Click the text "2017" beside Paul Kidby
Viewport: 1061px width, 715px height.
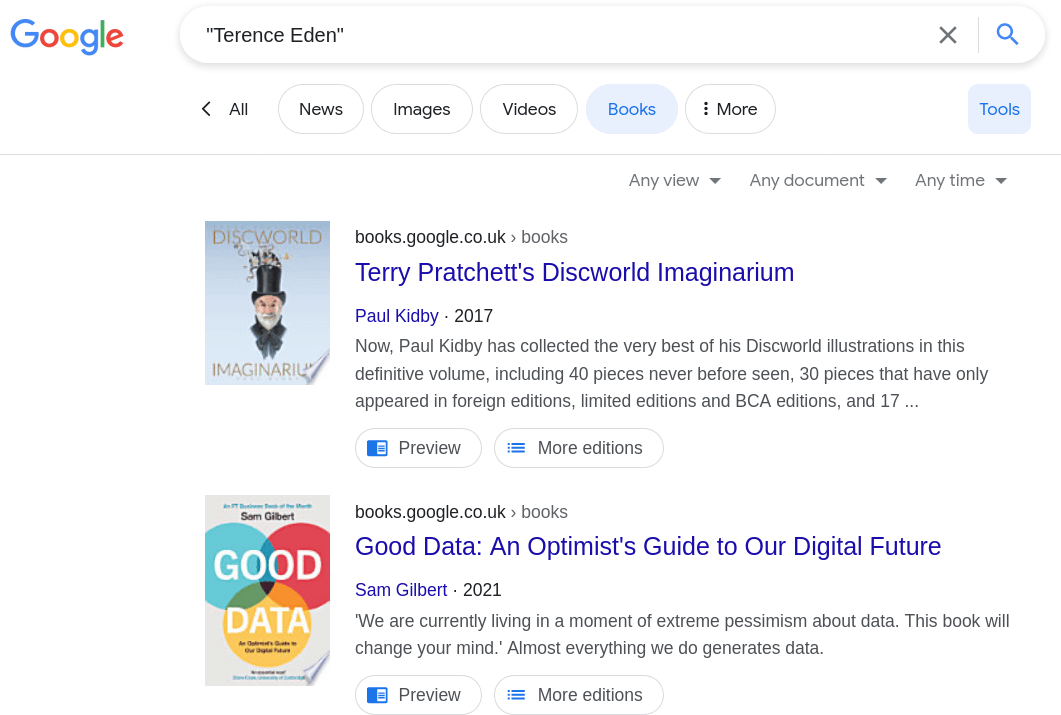(x=473, y=316)
